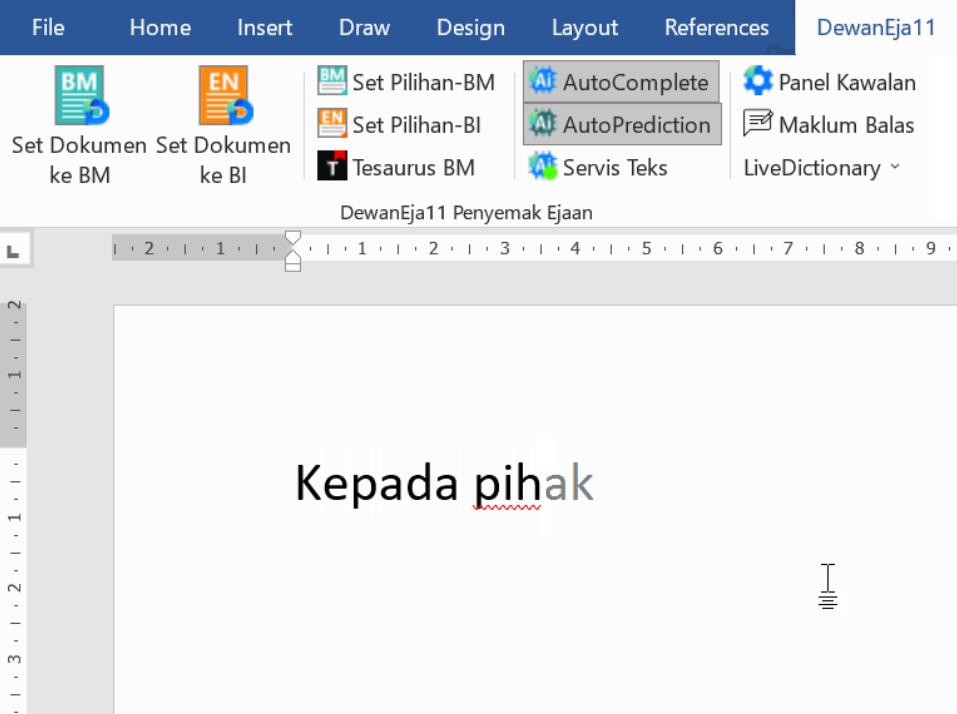
Task: Toggle the AutoComplete feature
Action: pyautogui.click(x=620, y=82)
